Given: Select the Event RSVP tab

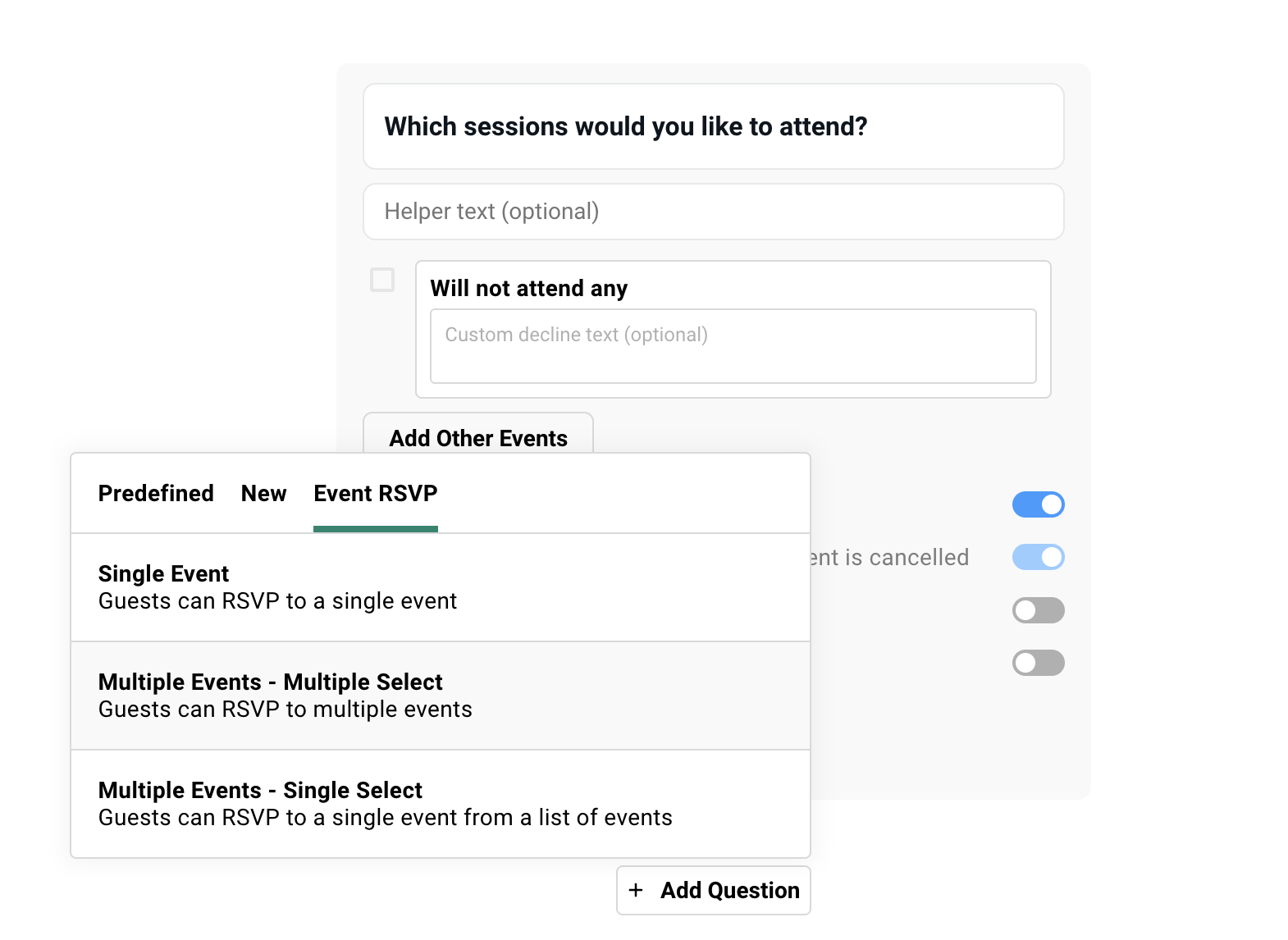Looking at the screenshot, I should pos(375,493).
